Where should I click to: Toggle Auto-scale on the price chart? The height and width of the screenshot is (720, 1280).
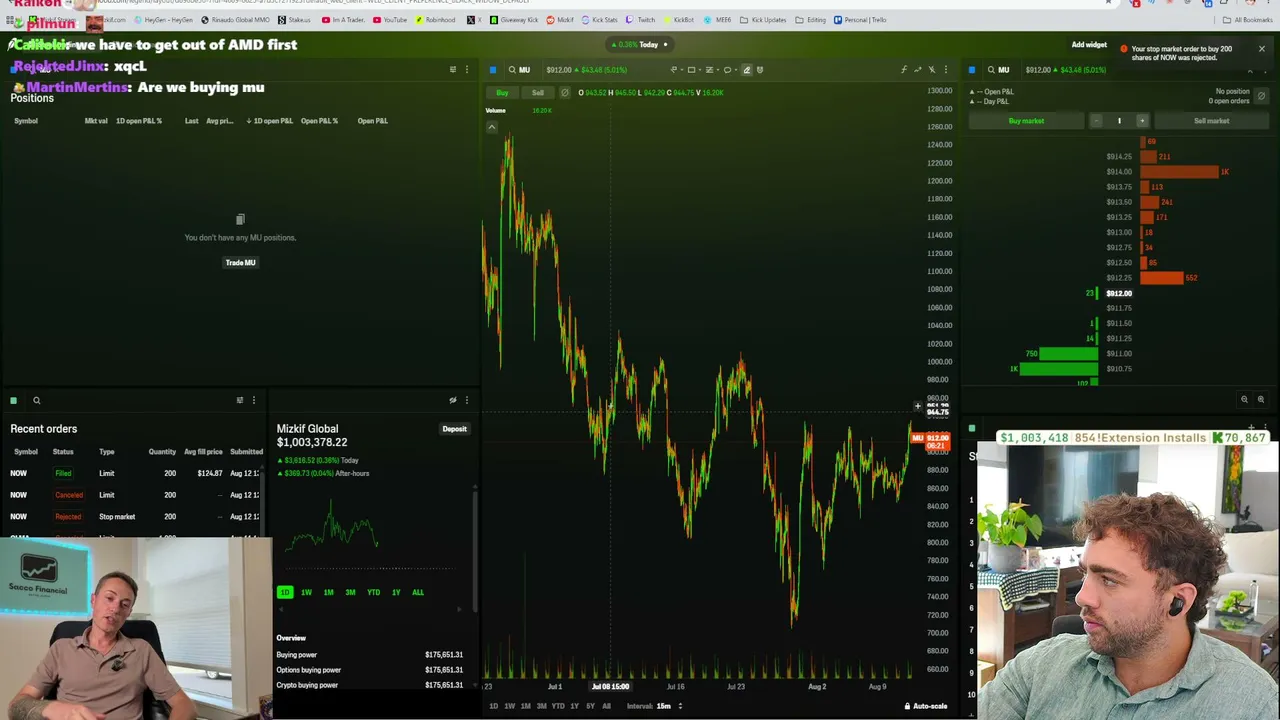926,706
